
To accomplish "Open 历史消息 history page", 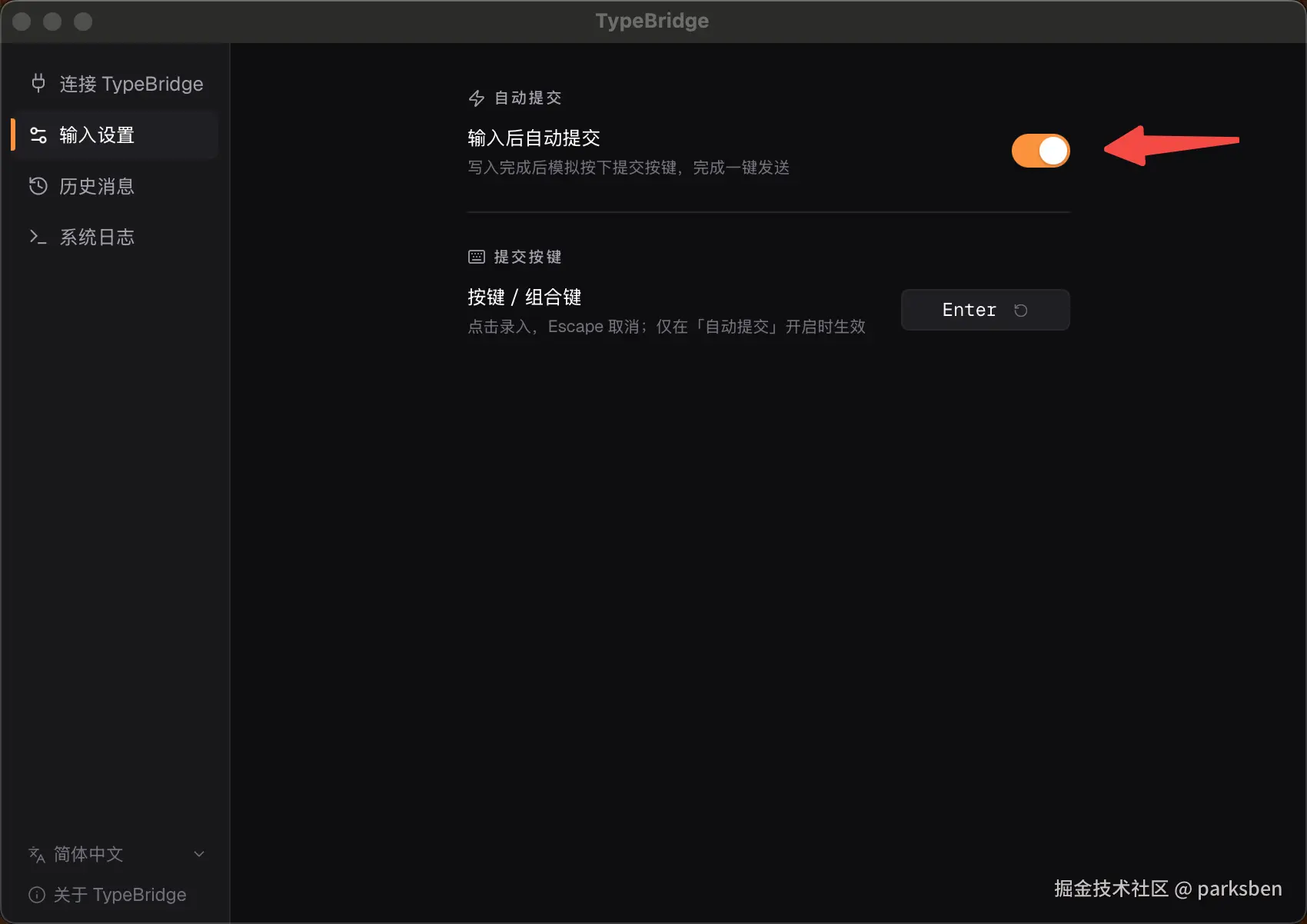I will [116, 186].
